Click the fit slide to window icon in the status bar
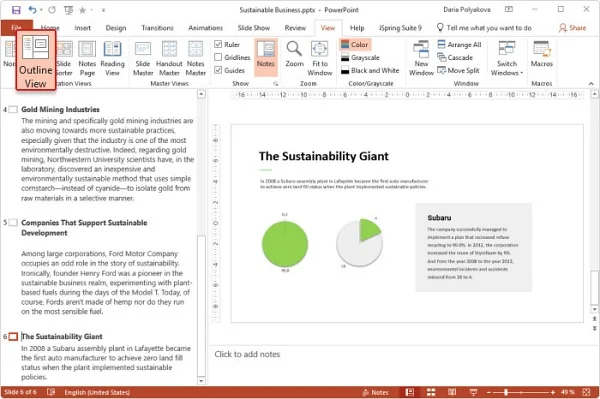This screenshot has width=600, height=399. coord(586,392)
